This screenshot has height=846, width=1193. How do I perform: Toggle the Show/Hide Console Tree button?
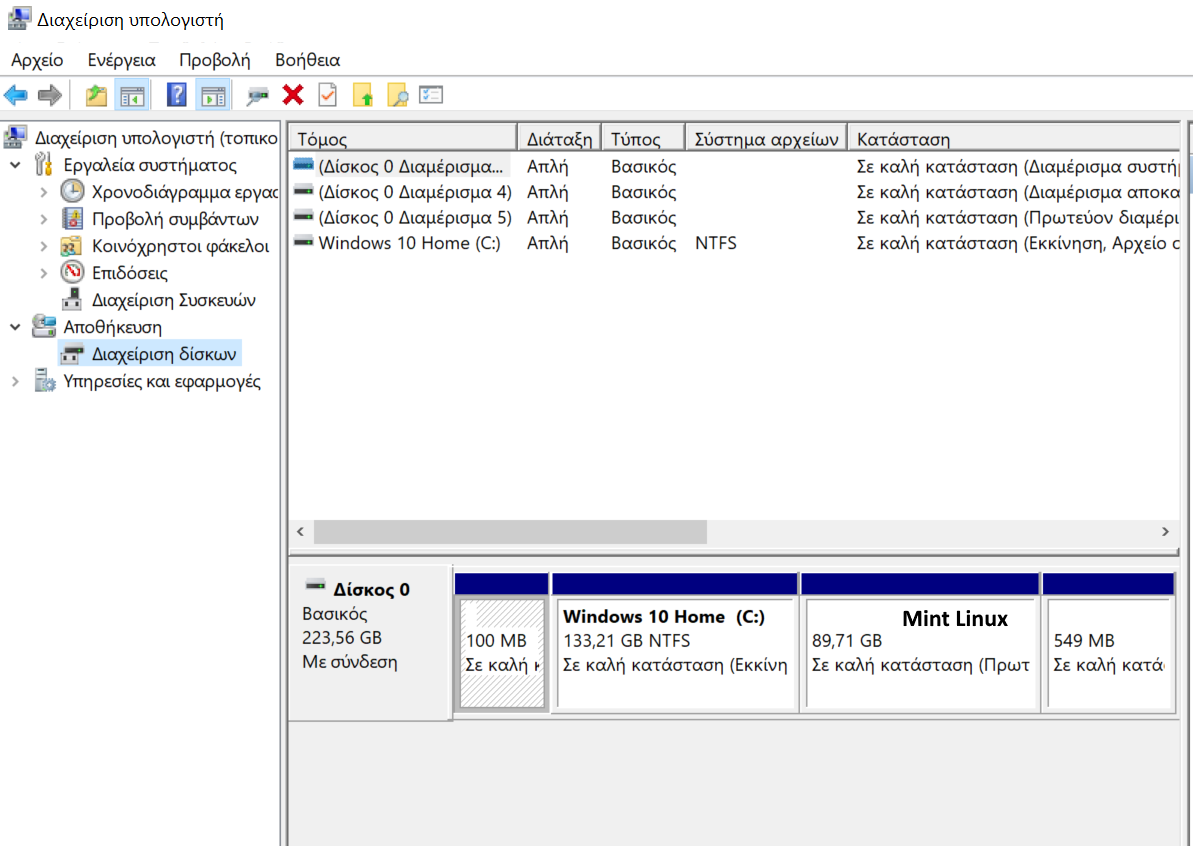click(x=132, y=95)
